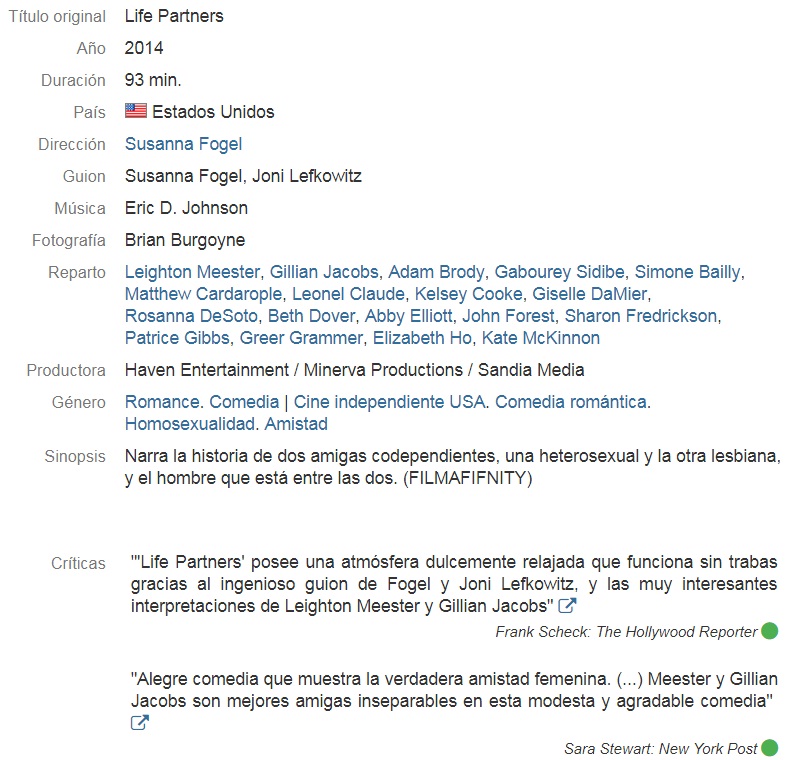Select the Homosexualidad topic link
The width and height of the screenshot is (786, 760).
(x=190, y=424)
